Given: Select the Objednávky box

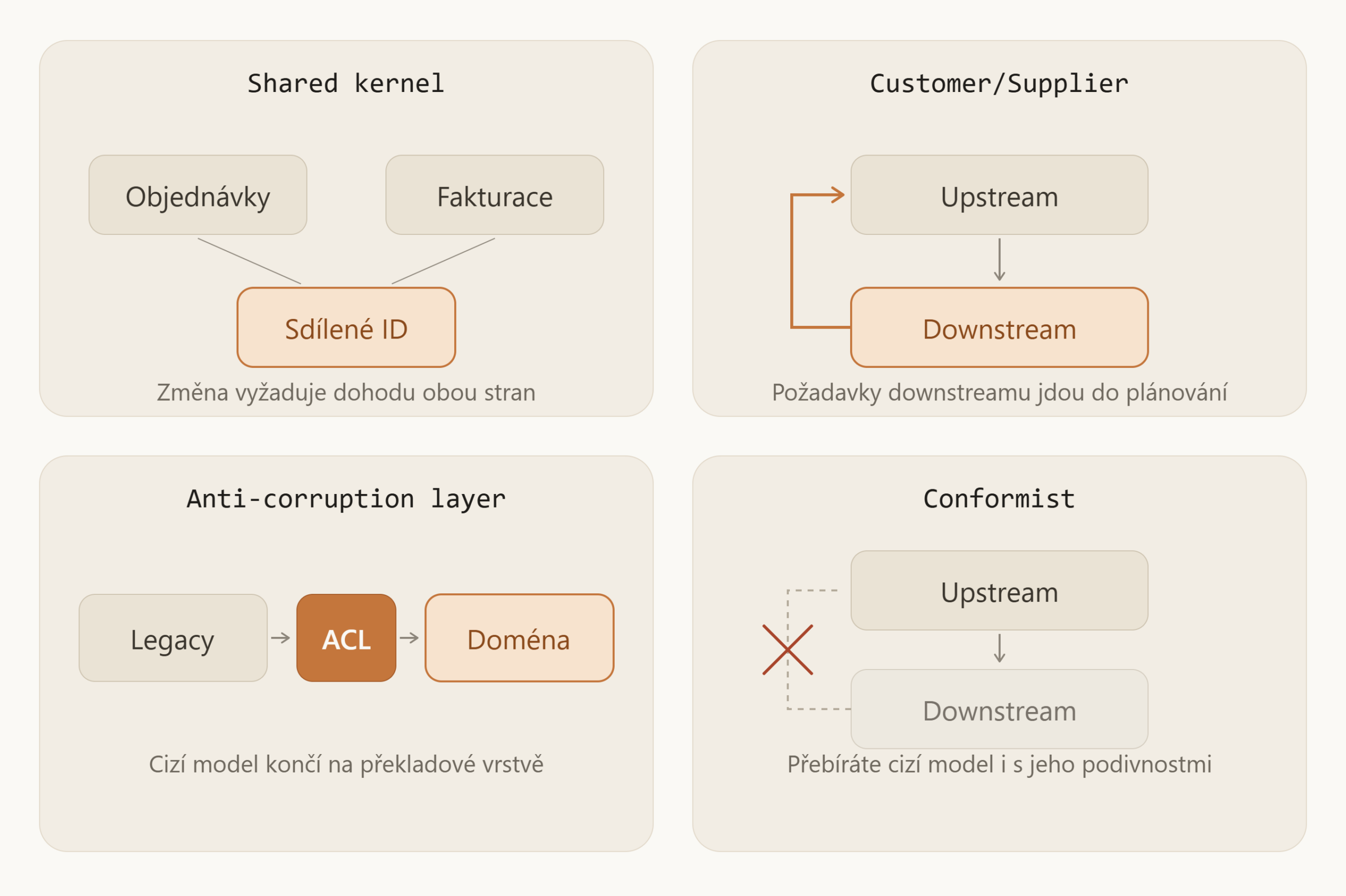Looking at the screenshot, I should click(198, 195).
